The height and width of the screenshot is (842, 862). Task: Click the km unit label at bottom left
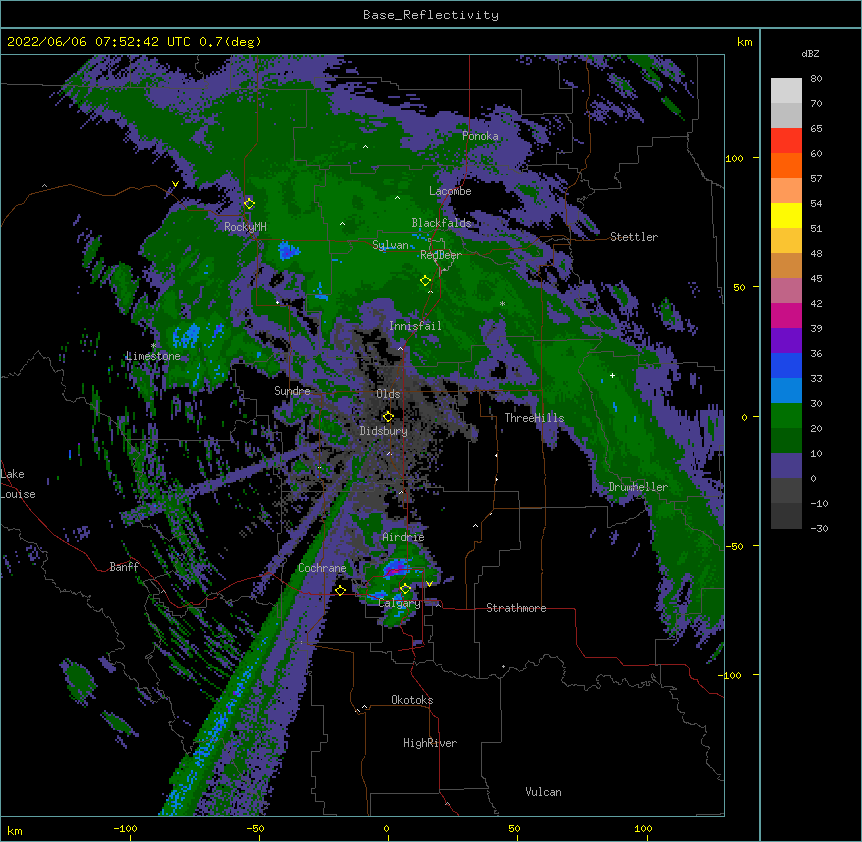15,830
